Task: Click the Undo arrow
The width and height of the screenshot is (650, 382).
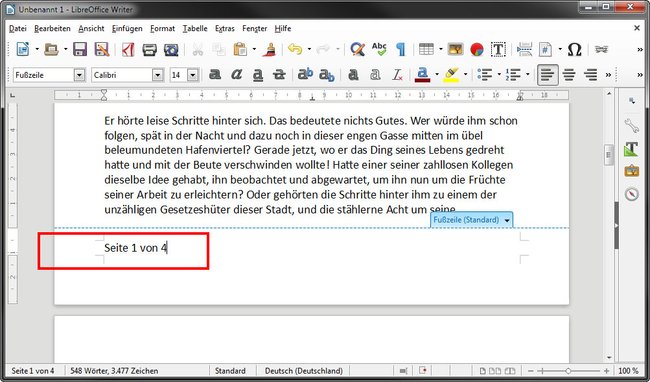Action: click(x=295, y=49)
